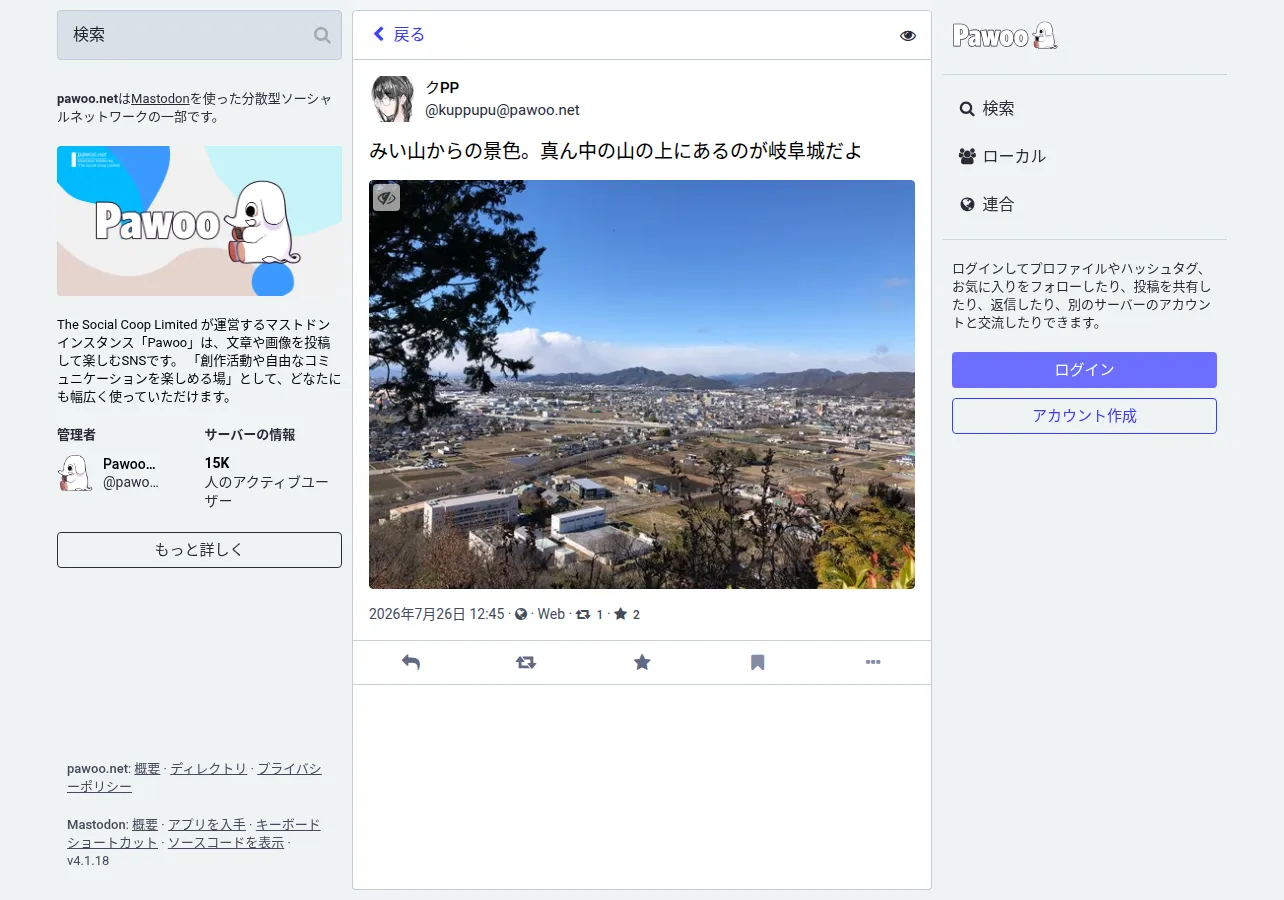Open the Pawoo logo in the right sidebar

[x=1005, y=36]
